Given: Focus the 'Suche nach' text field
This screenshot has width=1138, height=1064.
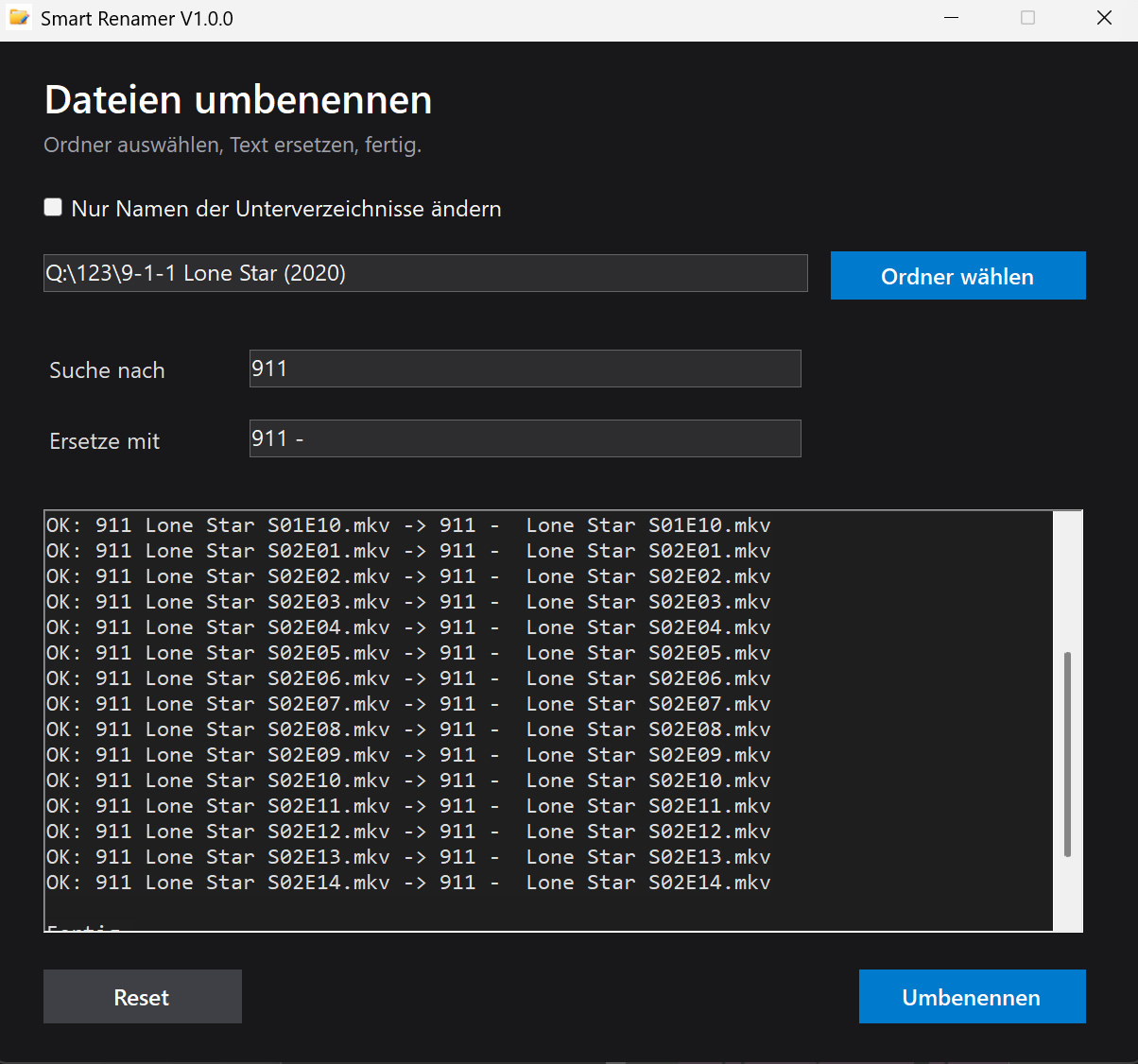Looking at the screenshot, I should 525,369.
